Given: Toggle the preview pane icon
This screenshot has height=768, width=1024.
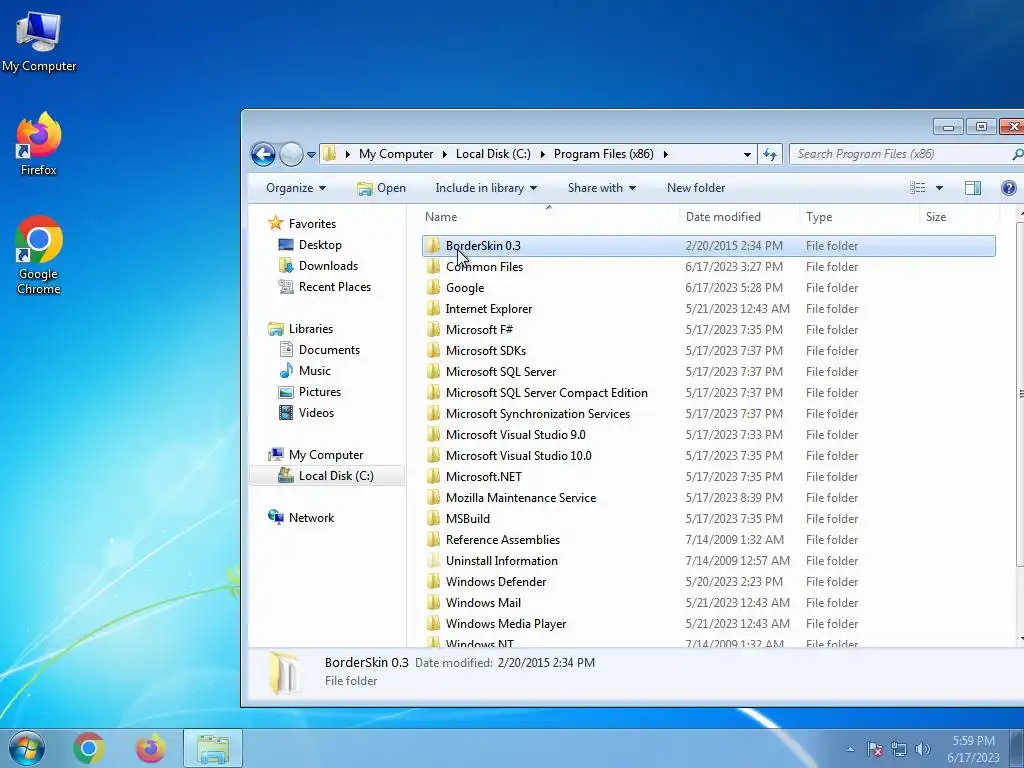Looking at the screenshot, I should [x=972, y=188].
